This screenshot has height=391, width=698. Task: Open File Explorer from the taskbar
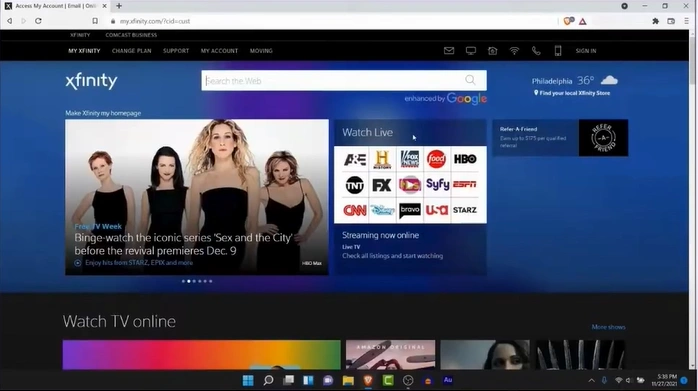pos(348,380)
